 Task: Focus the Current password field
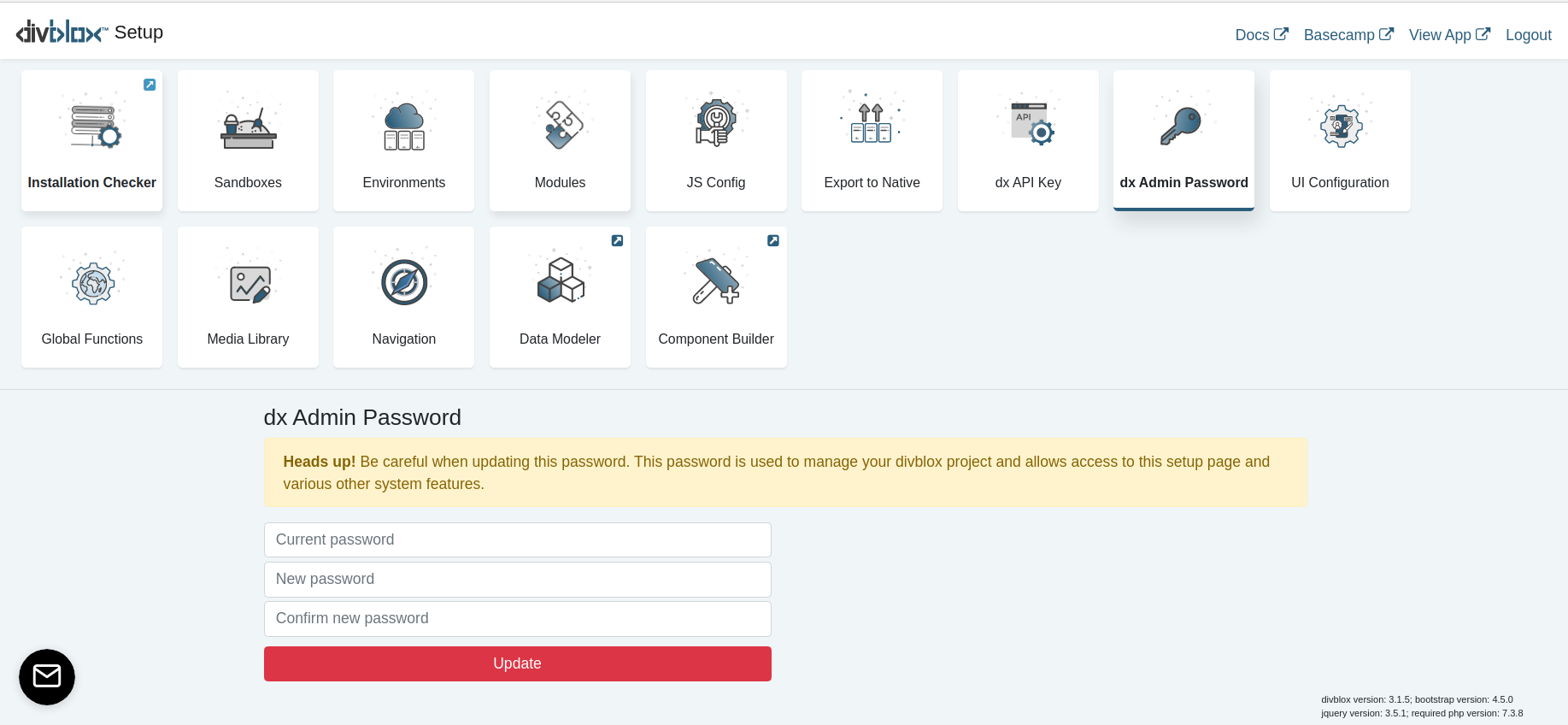518,539
